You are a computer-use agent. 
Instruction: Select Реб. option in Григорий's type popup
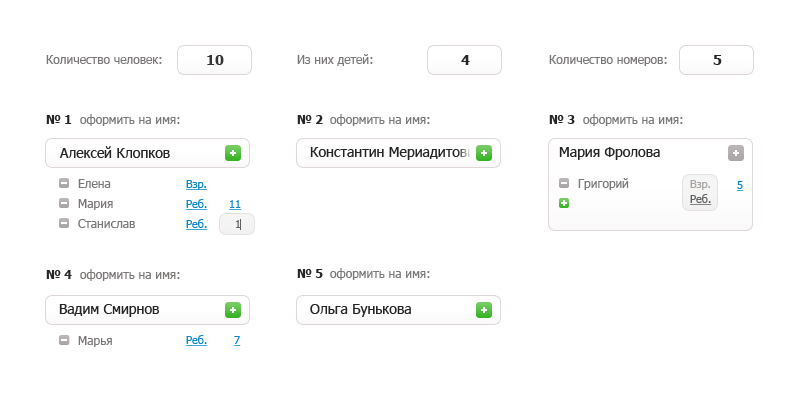(x=700, y=200)
